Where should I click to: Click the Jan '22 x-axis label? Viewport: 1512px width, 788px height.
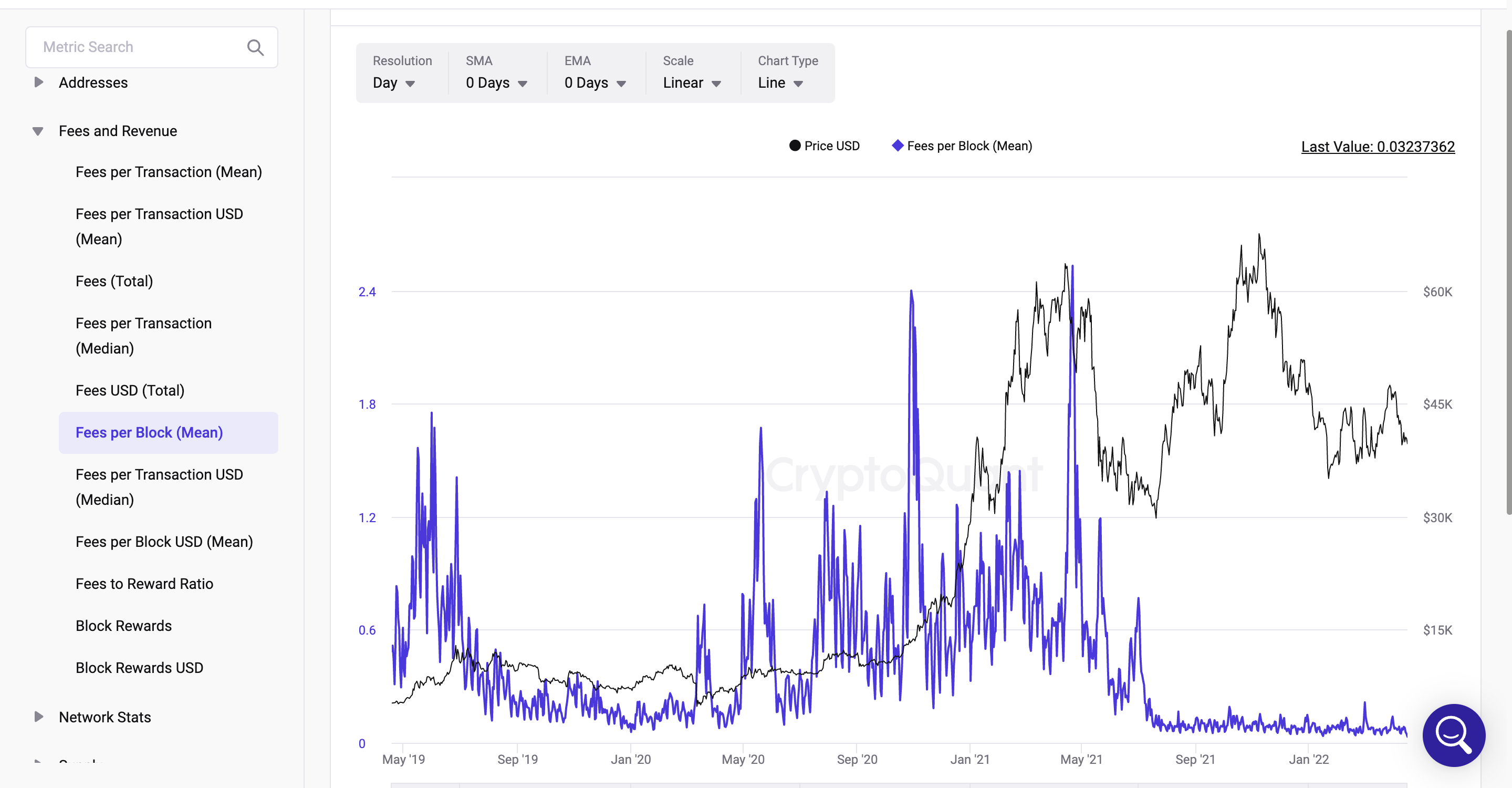coord(1308,759)
